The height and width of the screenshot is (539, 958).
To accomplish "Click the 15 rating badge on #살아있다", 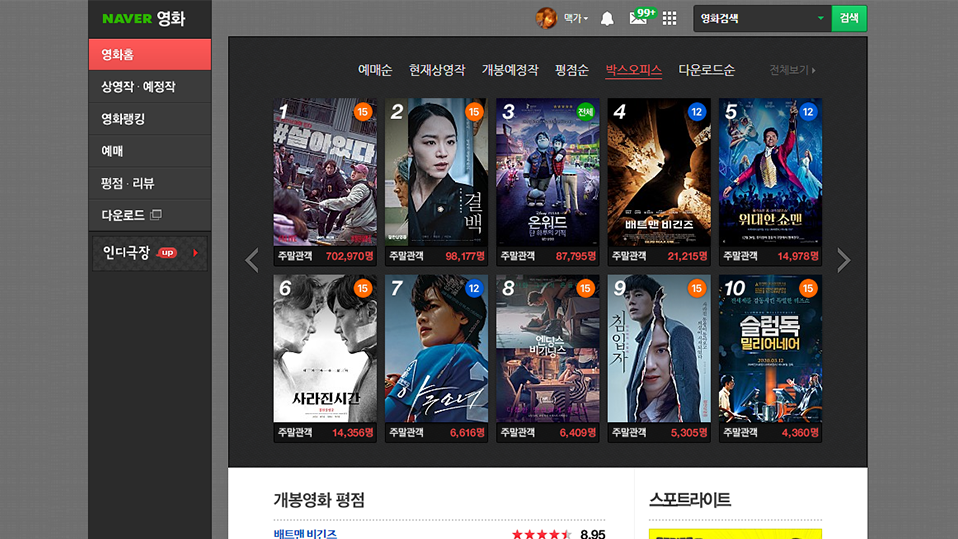I will (363, 112).
